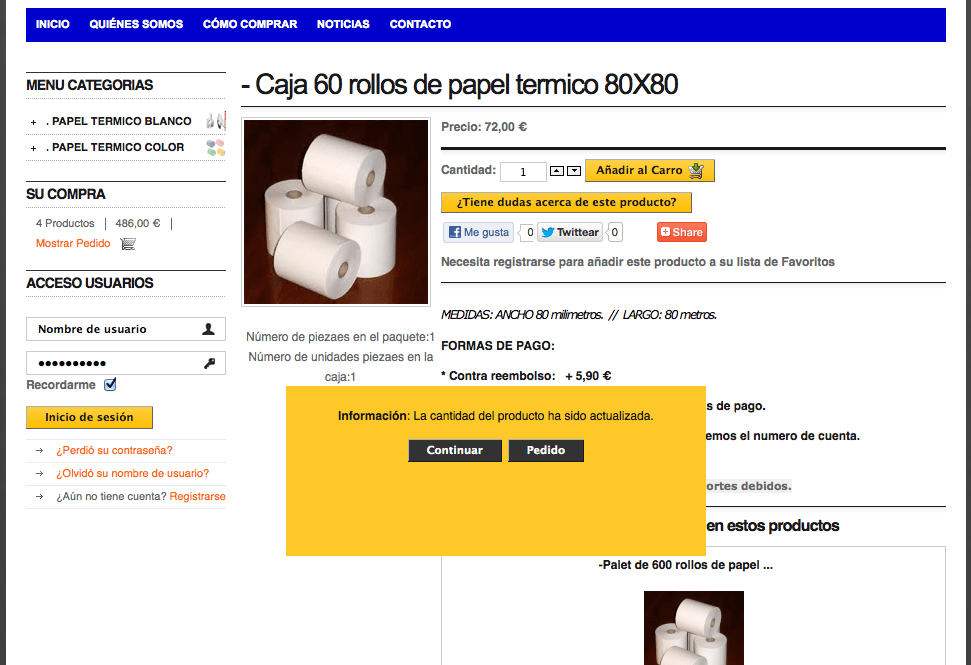Click the Cantidad quantity input field

(523, 172)
